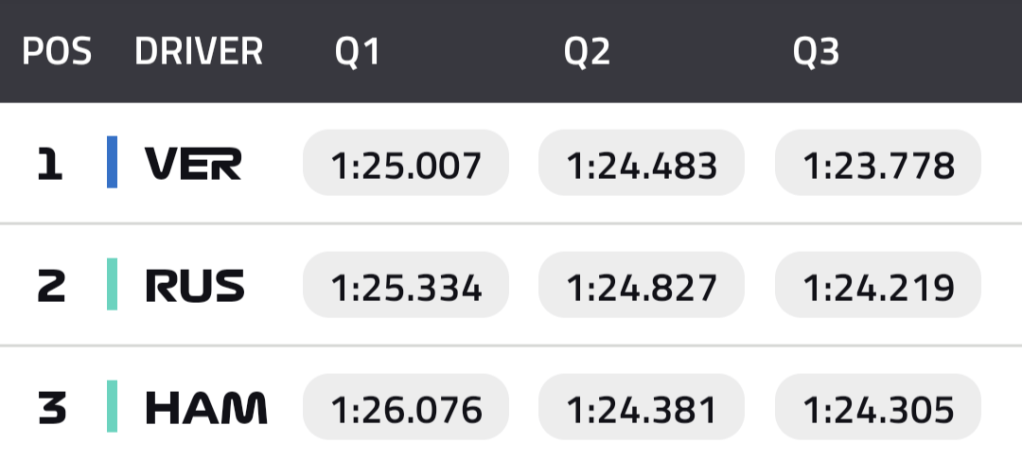Select VER's Q1 time 1:25.007
The height and width of the screenshot is (461, 1022).
(406, 163)
